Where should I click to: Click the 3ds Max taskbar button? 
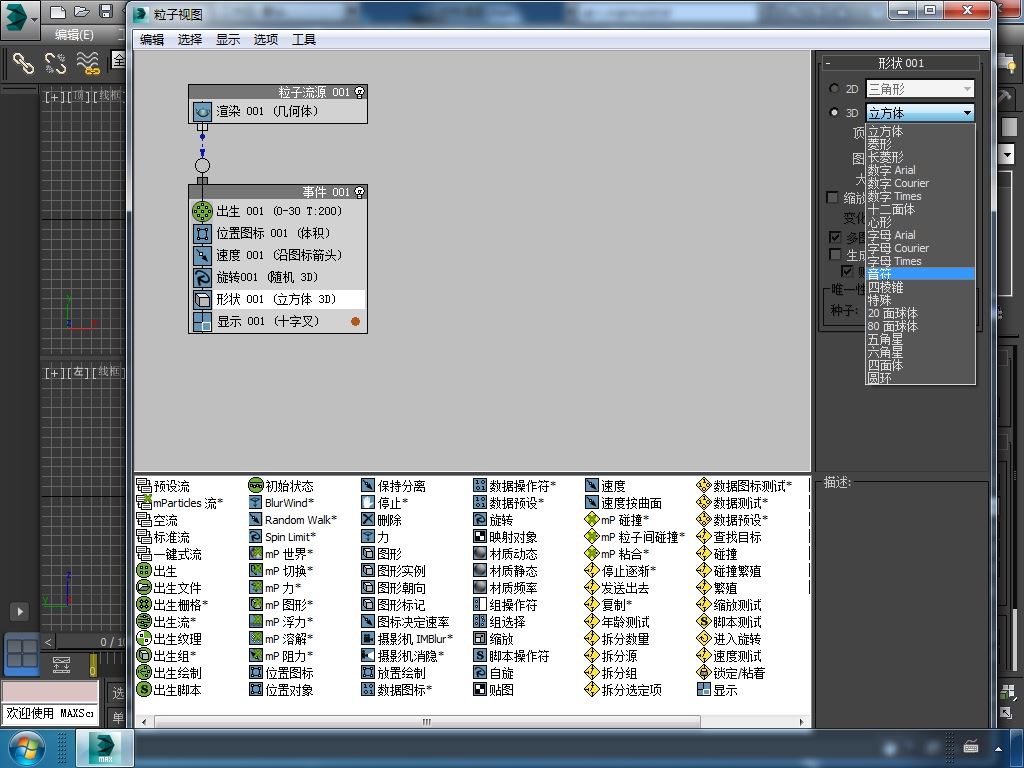105,748
